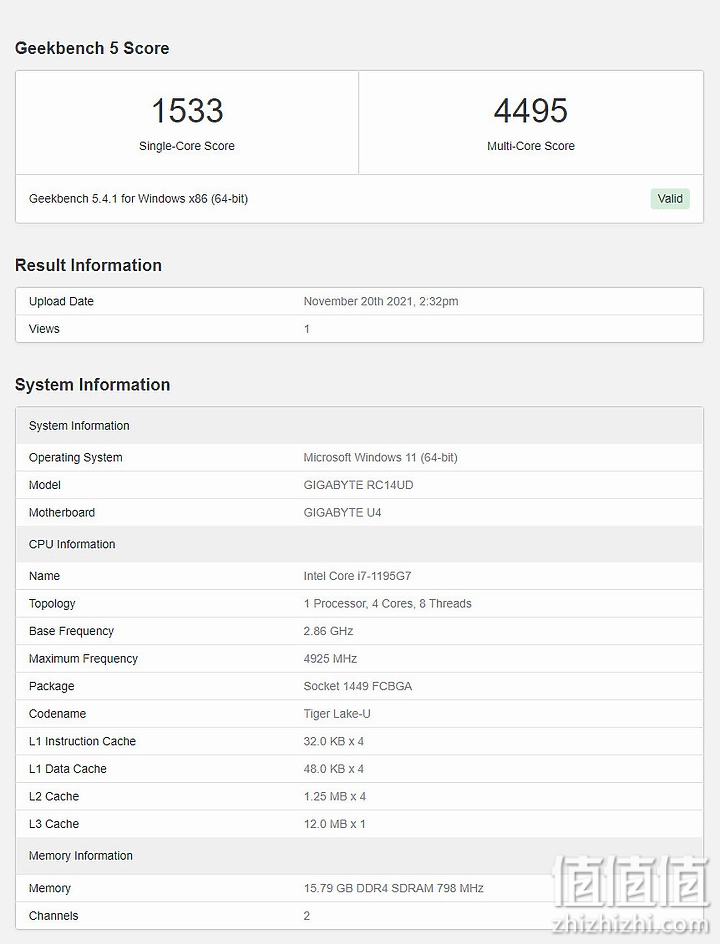This screenshot has height=944, width=720.
Task: Select Microsoft Windows 11 (64-bit) value
Action: point(380,458)
